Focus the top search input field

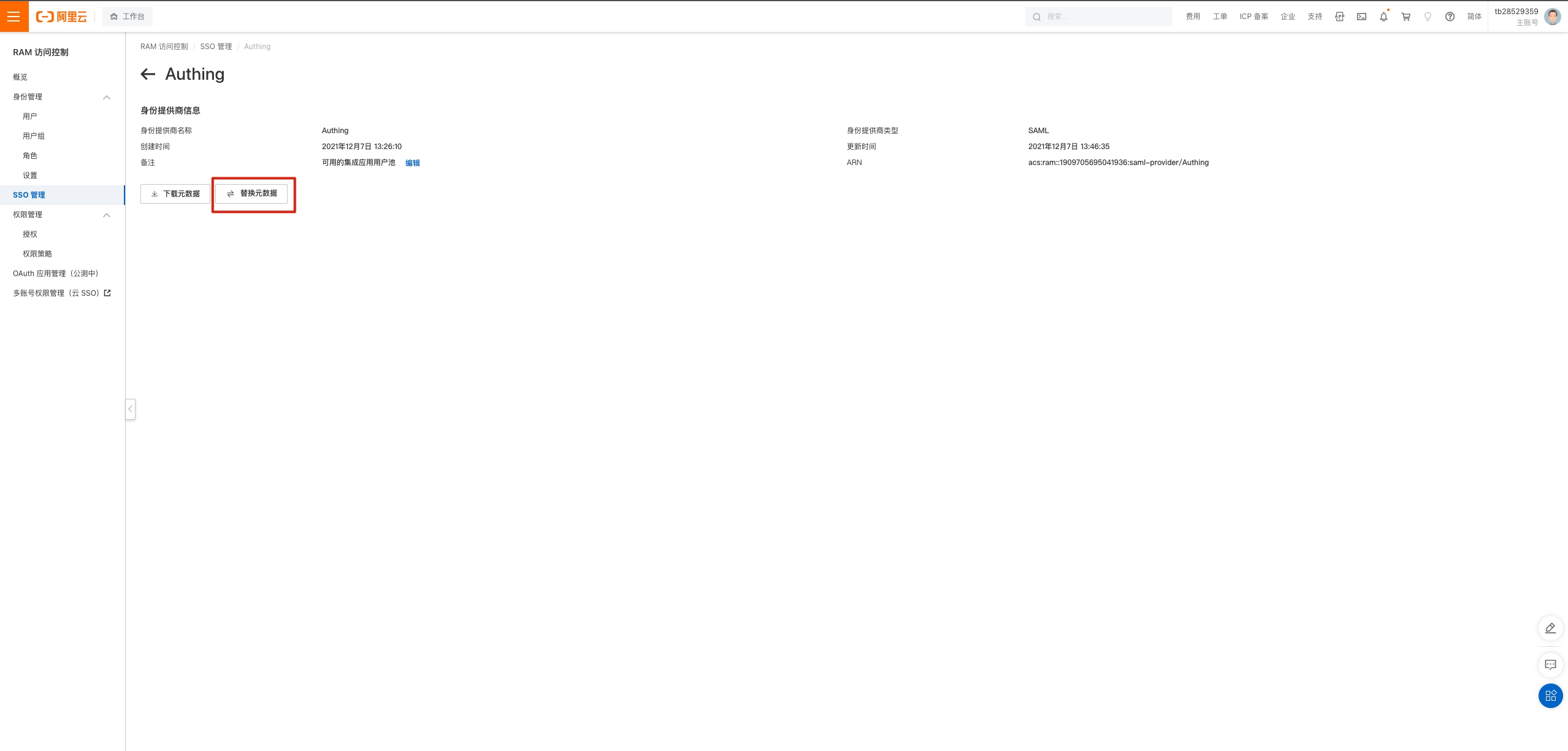(1104, 17)
